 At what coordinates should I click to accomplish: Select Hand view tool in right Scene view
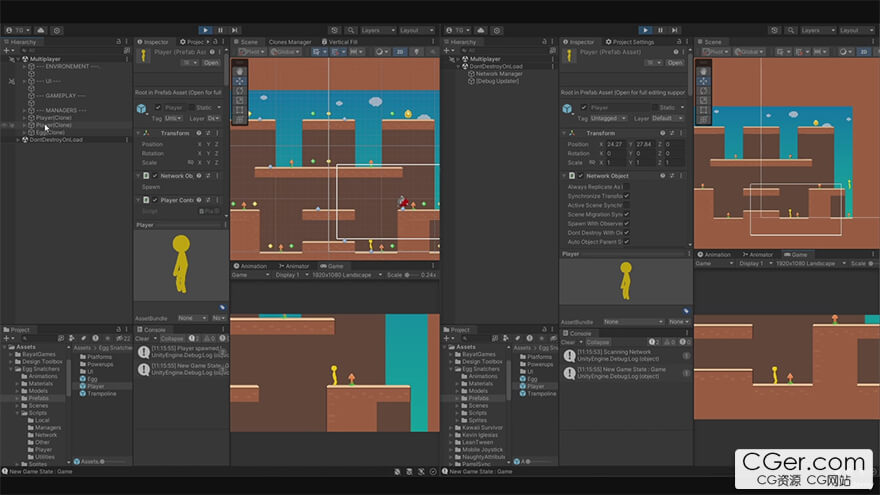(704, 71)
